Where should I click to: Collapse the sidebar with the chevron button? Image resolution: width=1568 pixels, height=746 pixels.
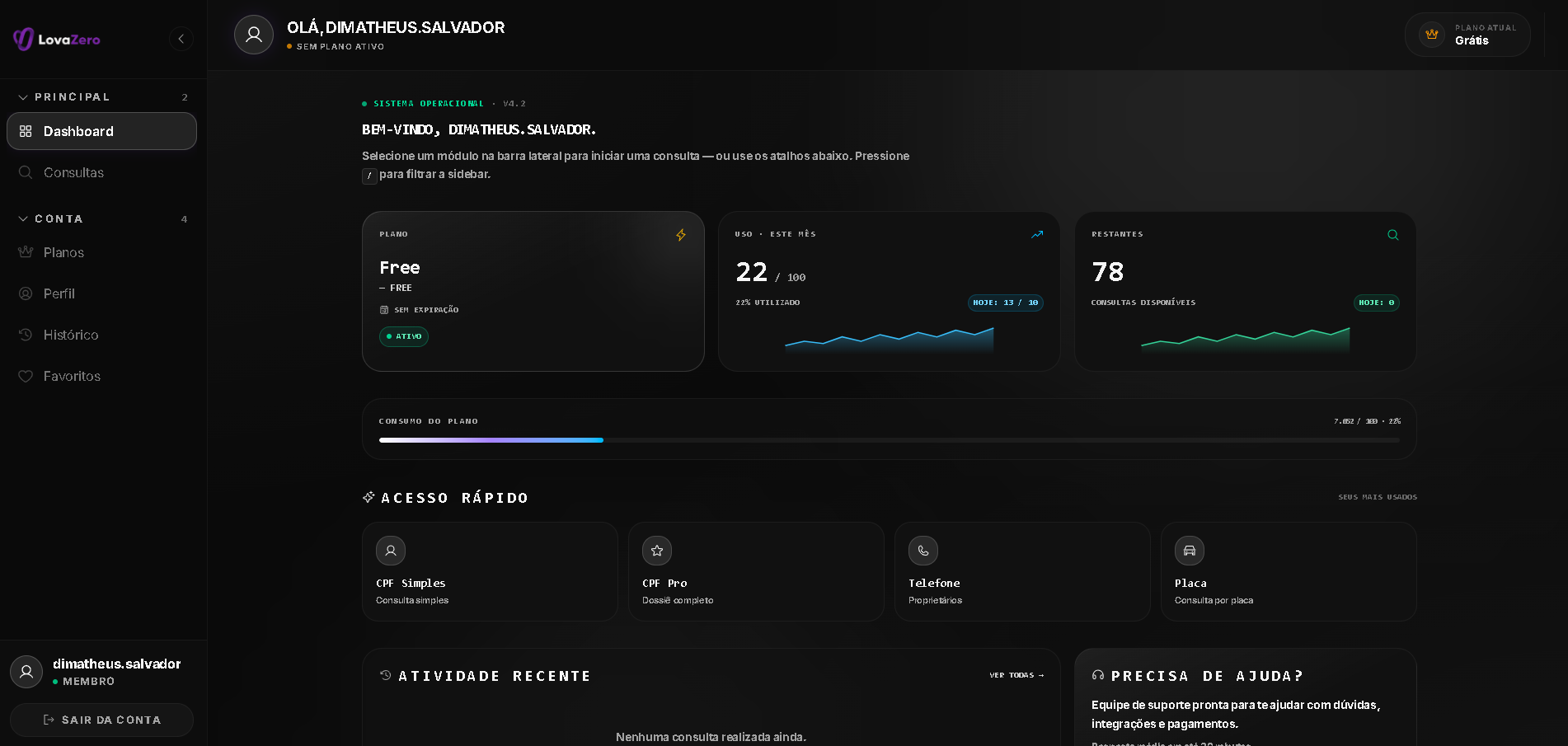[x=181, y=39]
